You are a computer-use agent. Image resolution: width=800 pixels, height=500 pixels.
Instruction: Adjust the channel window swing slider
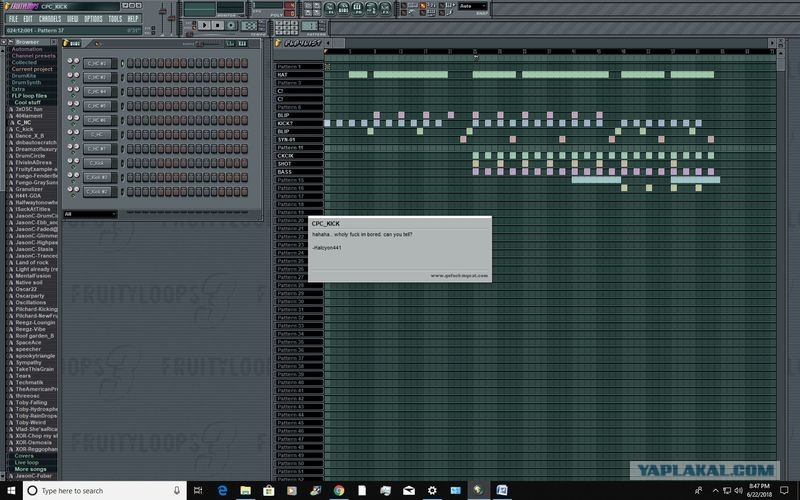[x=201, y=44]
